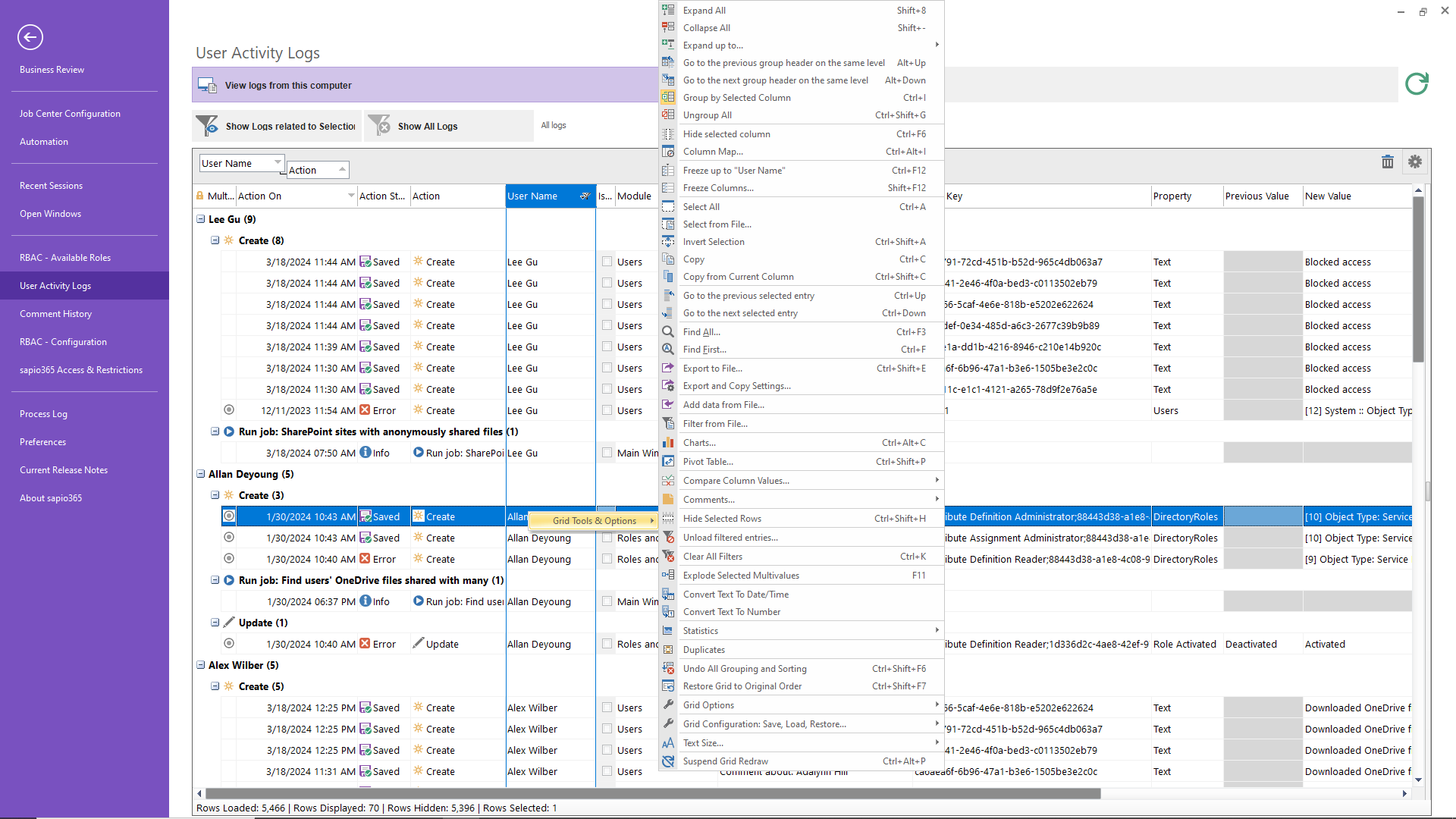Collapse the Allan Deyoung Create (3) subgroup

coord(215,495)
